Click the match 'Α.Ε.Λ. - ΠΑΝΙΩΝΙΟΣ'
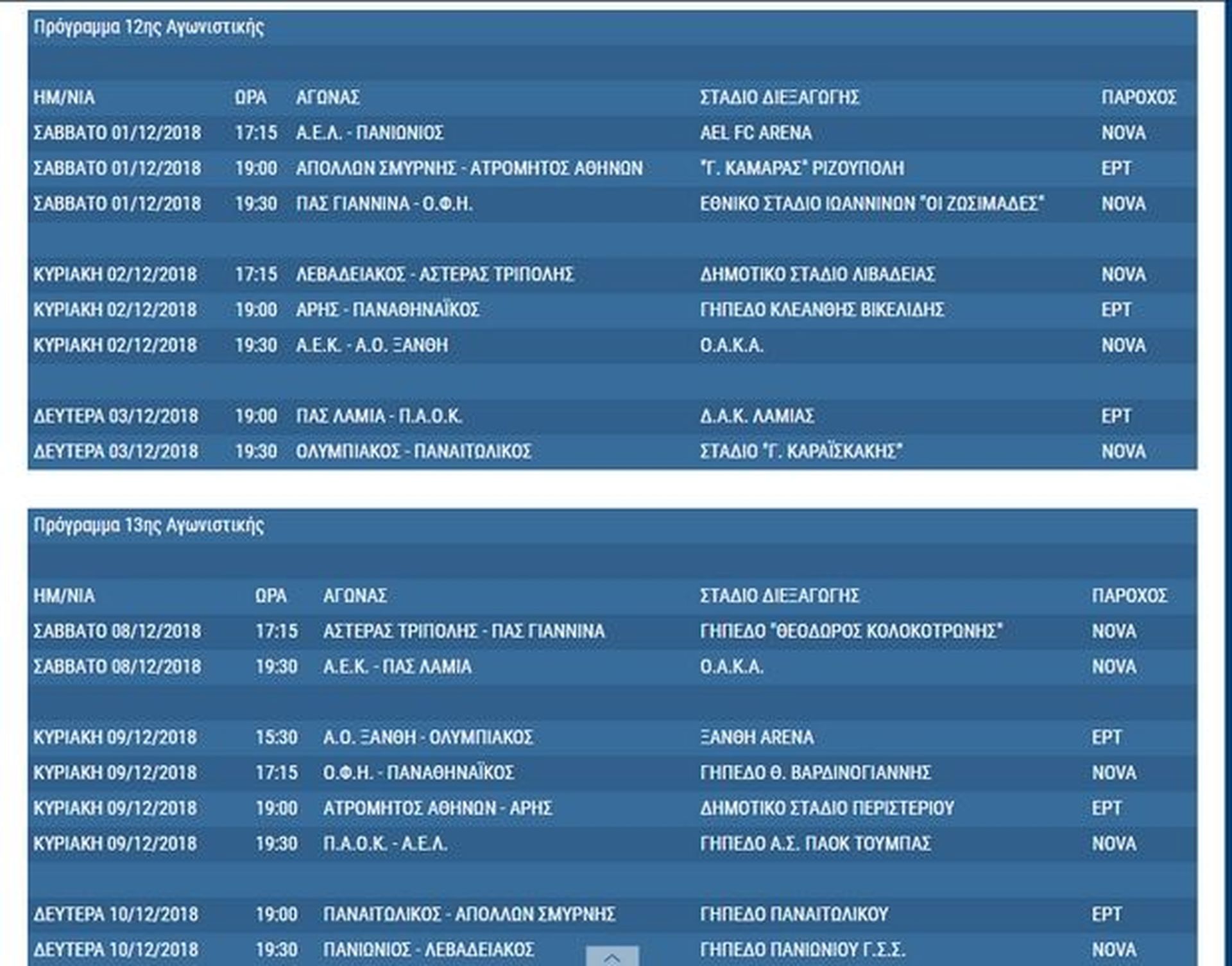This screenshot has width=1232, height=966. tap(370, 133)
